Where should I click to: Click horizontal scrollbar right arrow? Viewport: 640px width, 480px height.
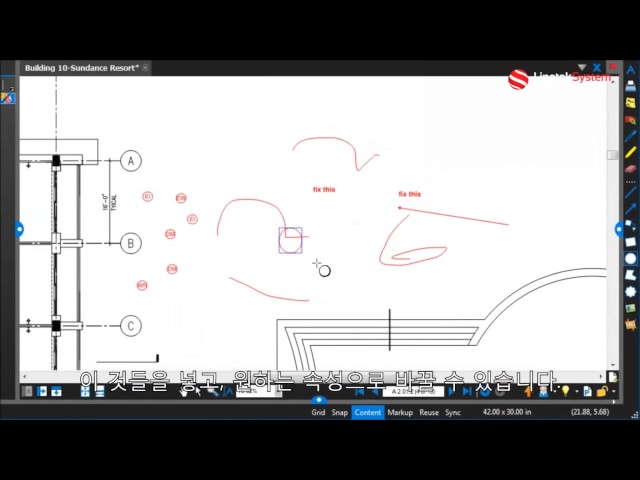pyautogui.click(x=601, y=376)
